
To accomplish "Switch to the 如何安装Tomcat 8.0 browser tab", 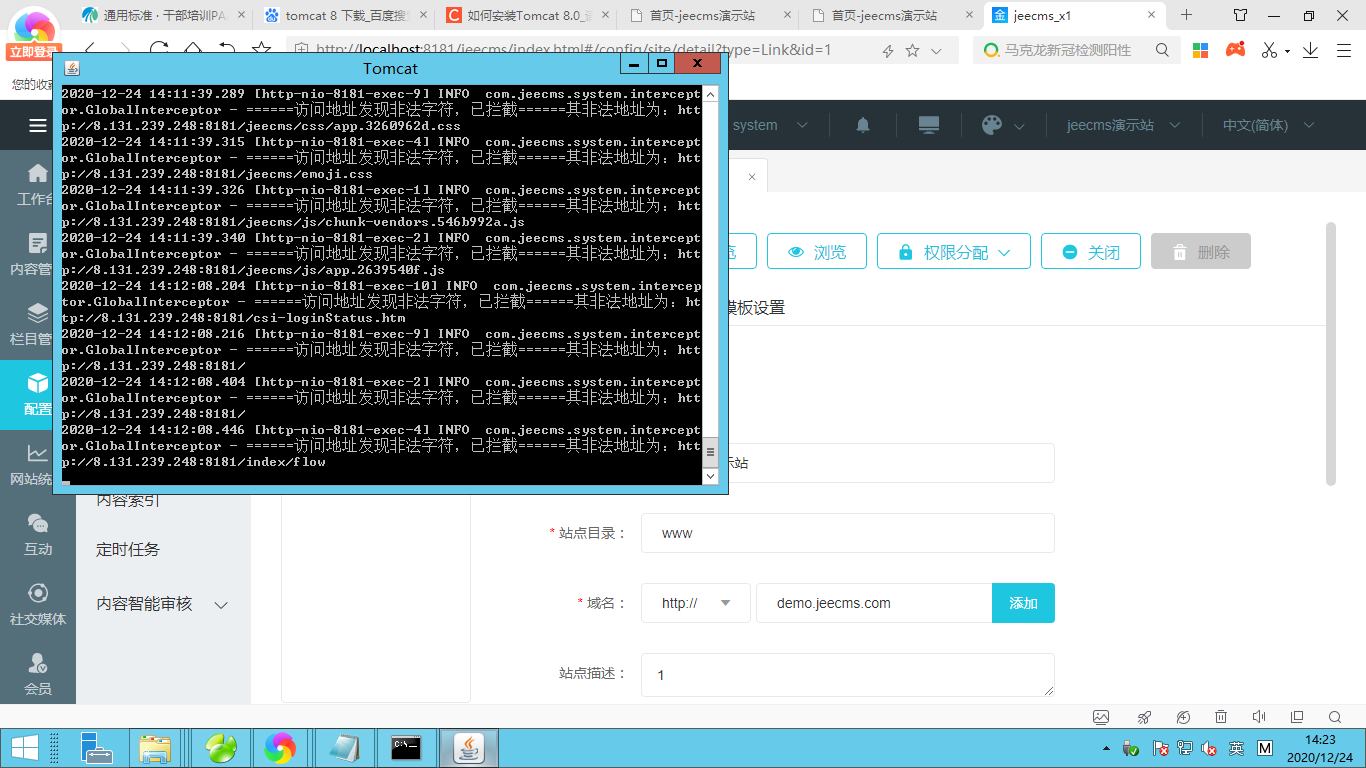I will point(526,15).
